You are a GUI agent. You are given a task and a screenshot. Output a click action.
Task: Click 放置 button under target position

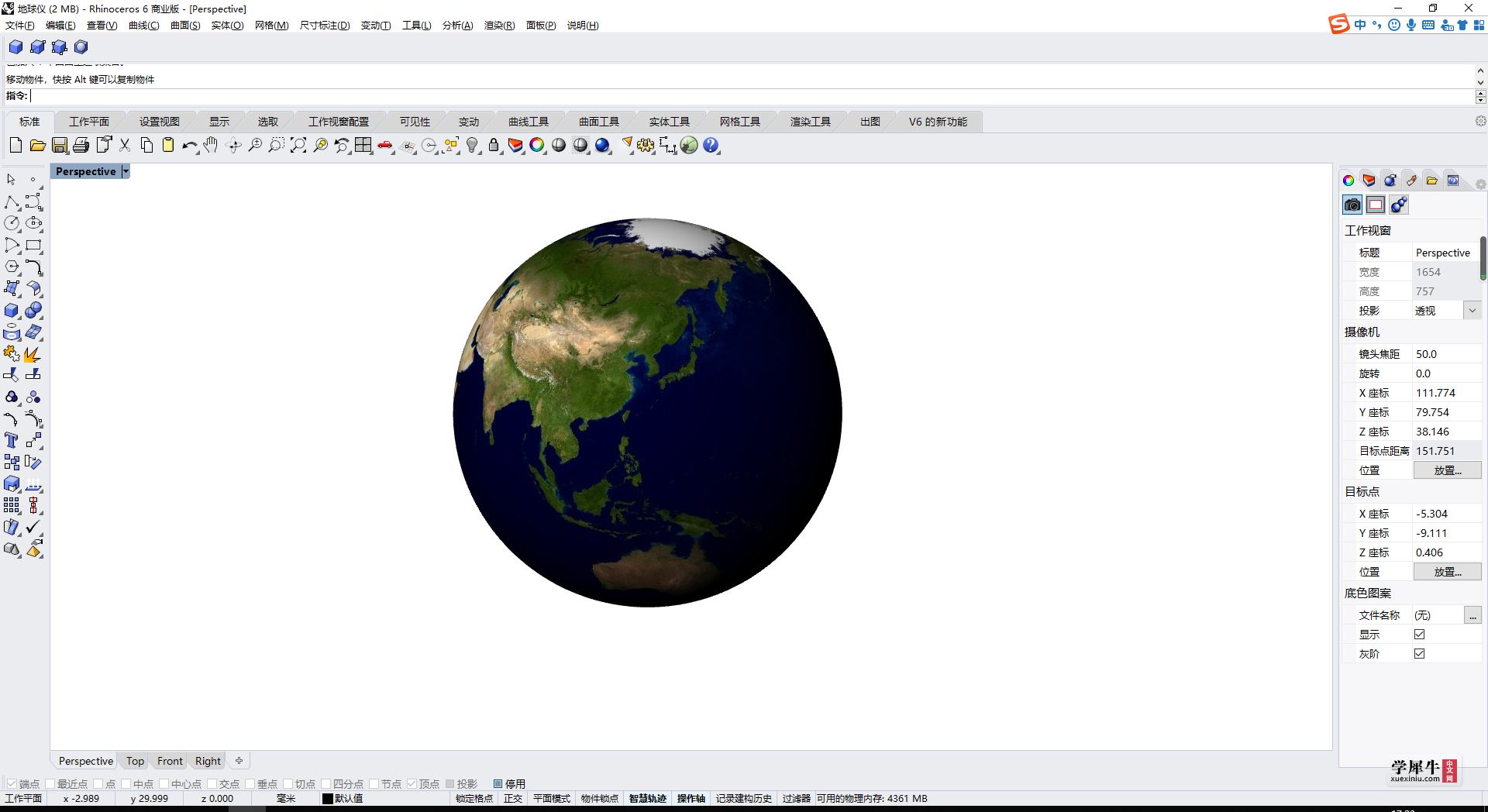1447,572
